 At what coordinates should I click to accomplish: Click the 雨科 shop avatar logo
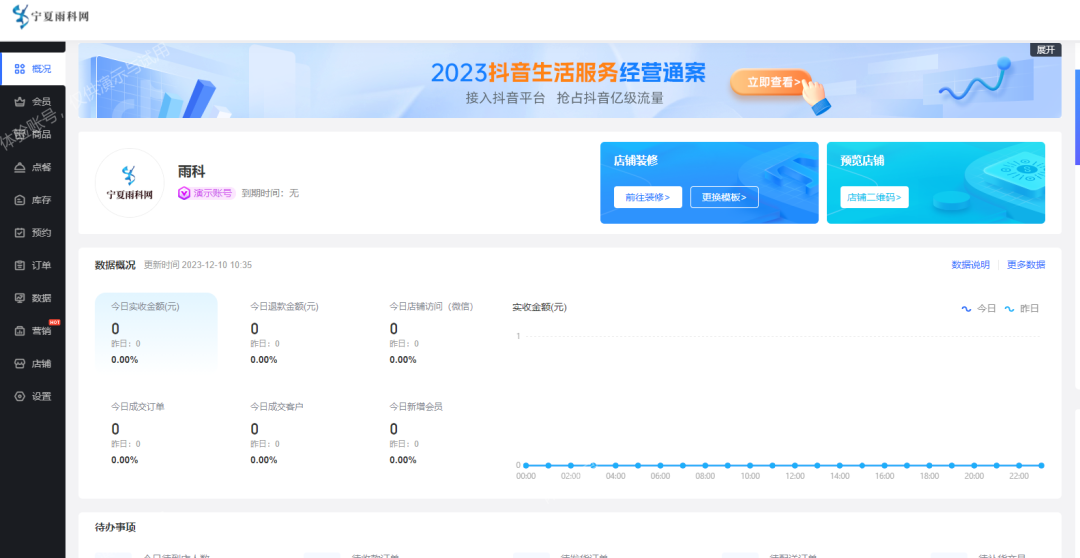(x=129, y=183)
